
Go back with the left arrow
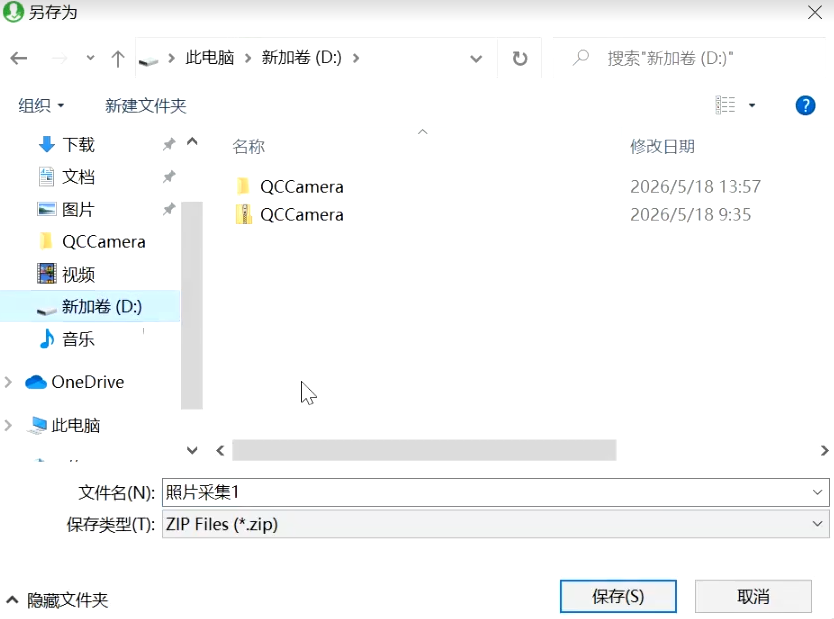(x=19, y=58)
